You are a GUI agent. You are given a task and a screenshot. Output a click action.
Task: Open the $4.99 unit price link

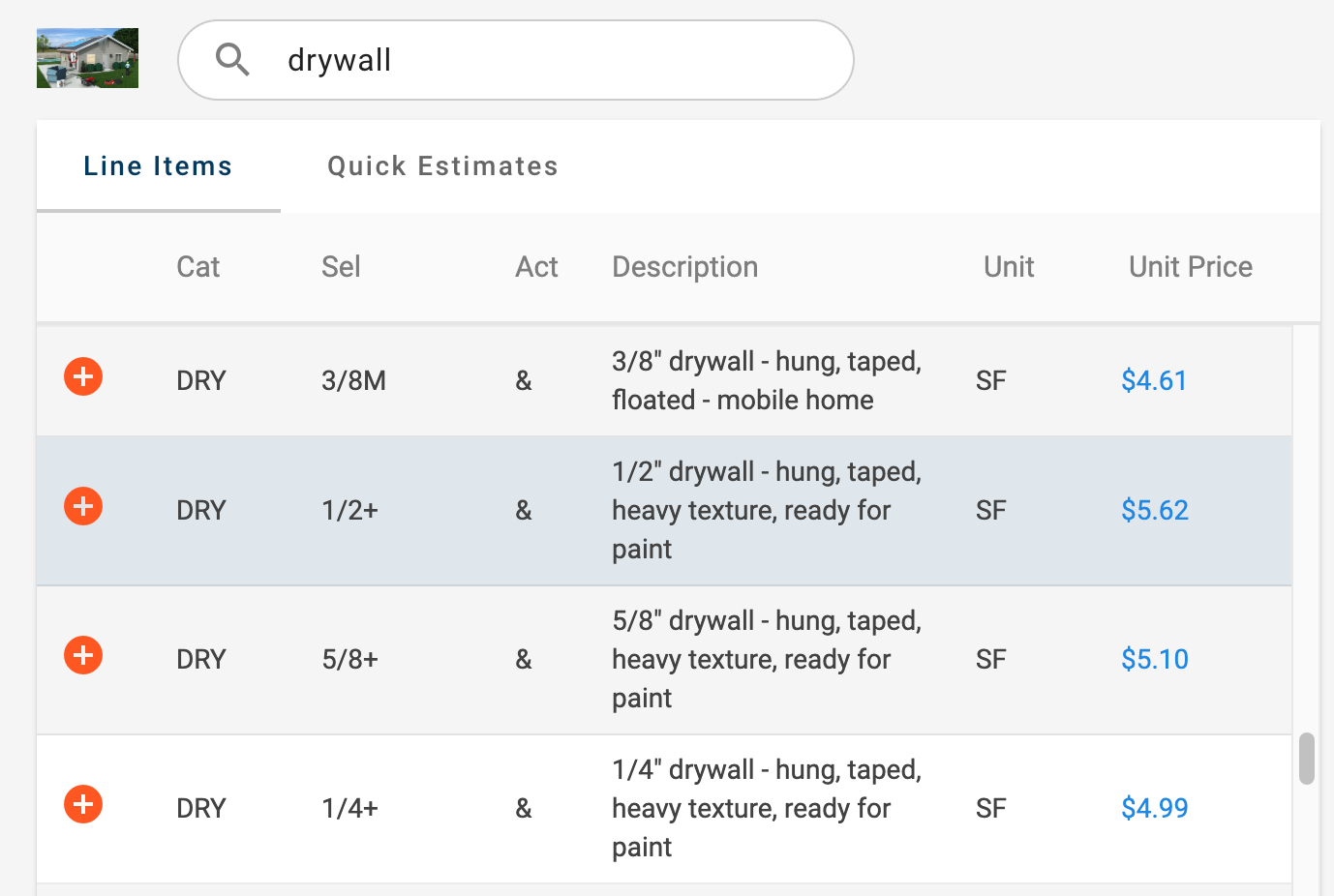click(x=1155, y=808)
